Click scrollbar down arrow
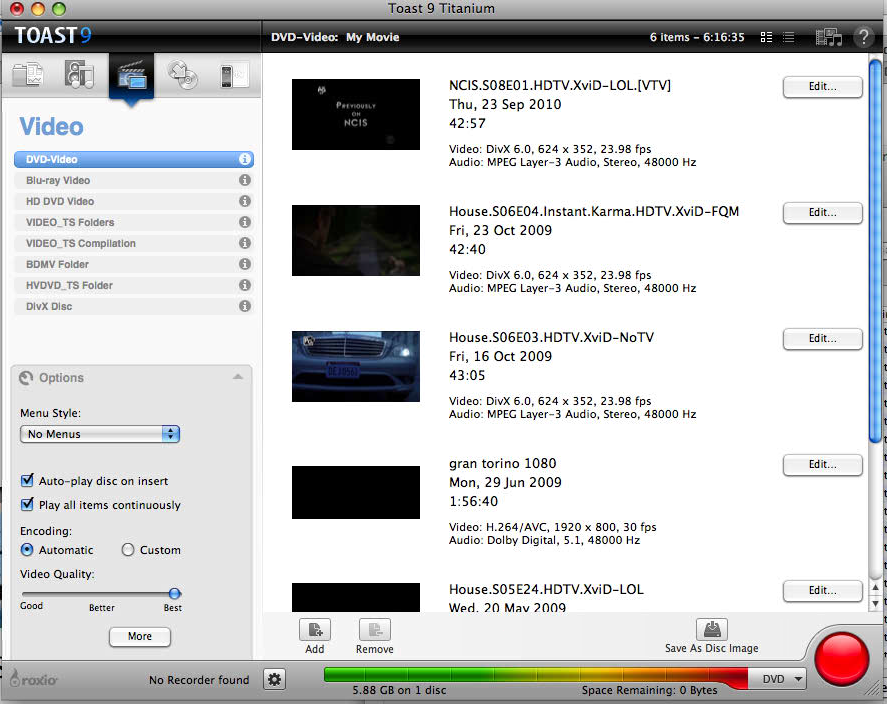This screenshot has width=887, height=704. [x=875, y=604]
